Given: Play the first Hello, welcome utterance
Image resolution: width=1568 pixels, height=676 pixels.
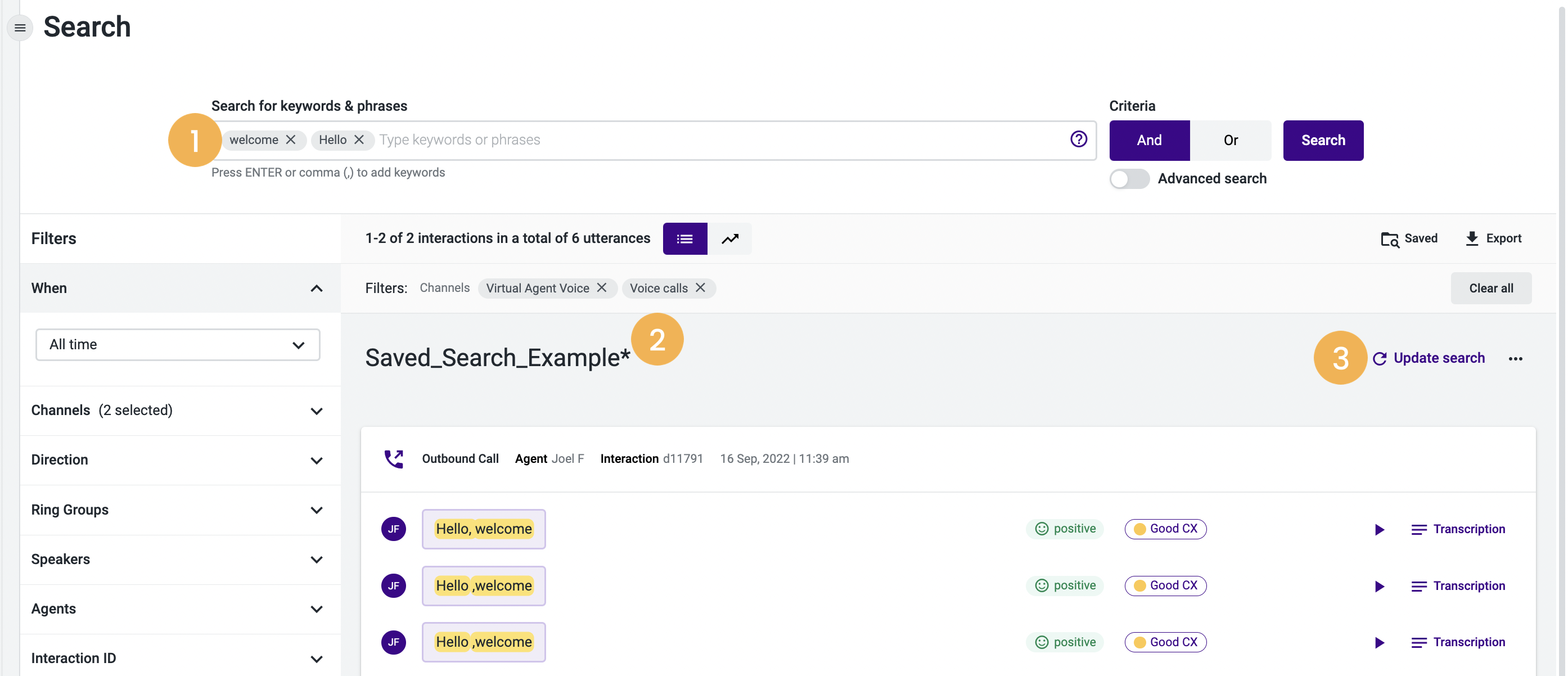Looking at the screenshot, I should point(1378,529).
